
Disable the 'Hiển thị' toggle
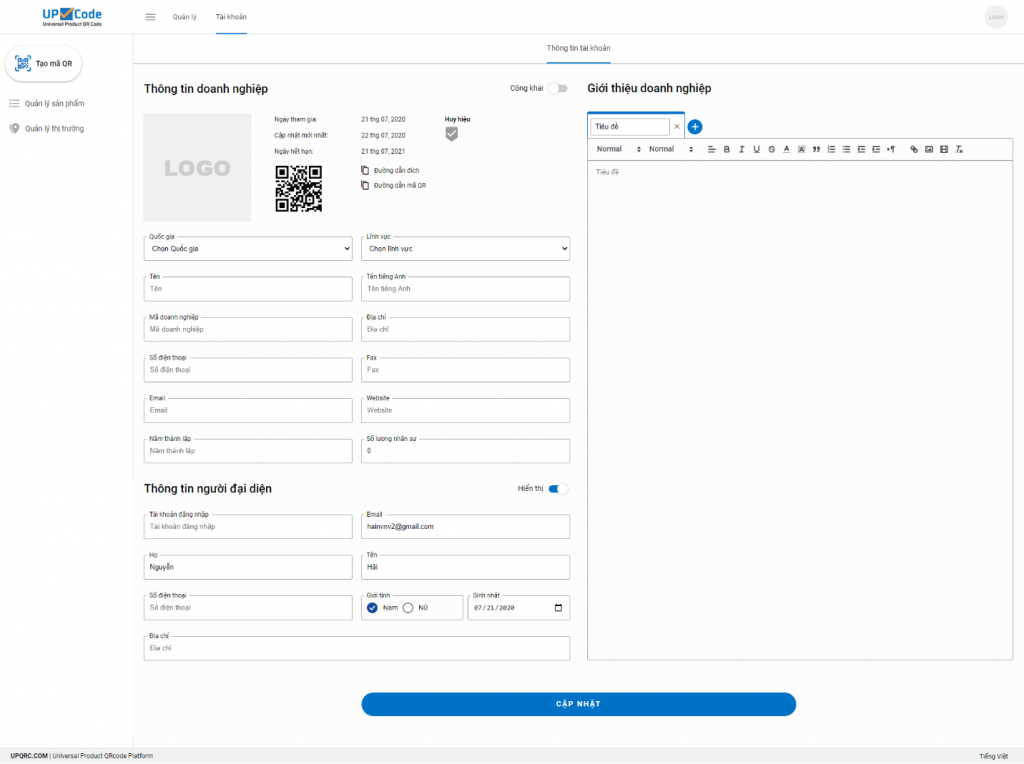(x=559, y=486)
